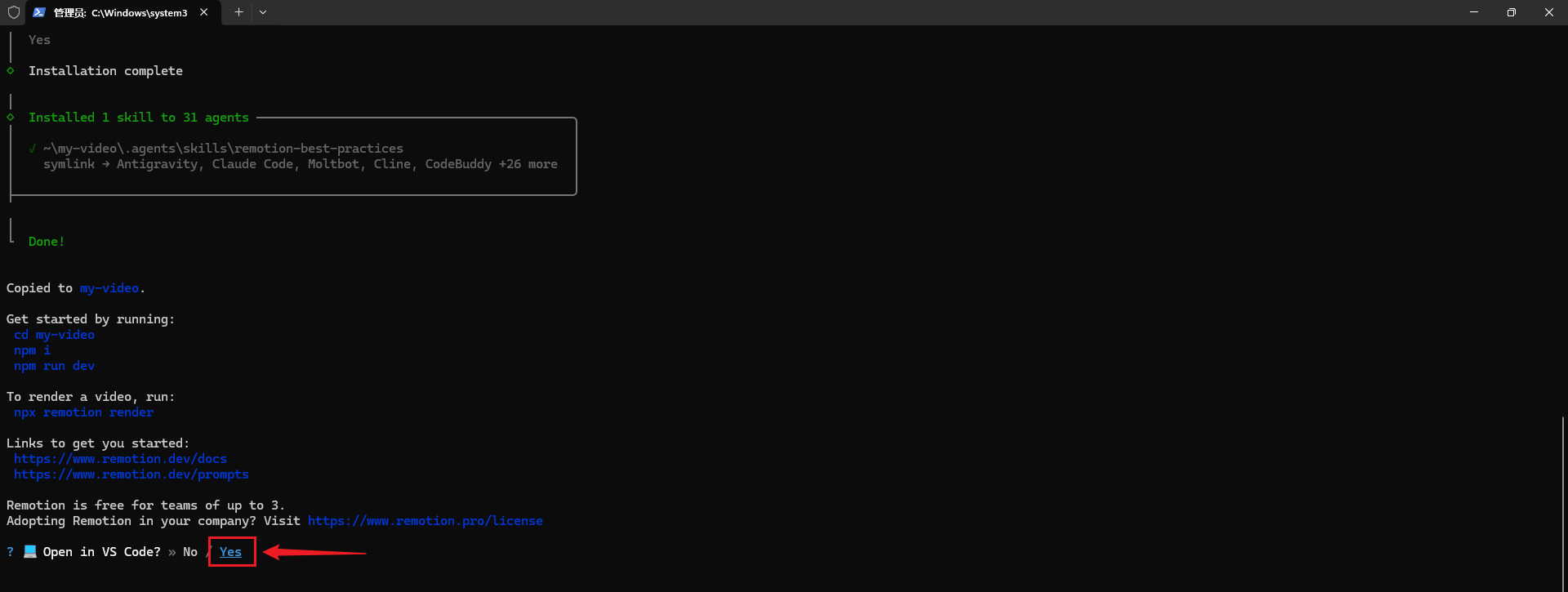Click the 'npx remotion render' command text
Screen dimensions: 1568x592
click(x=83, y=412)
